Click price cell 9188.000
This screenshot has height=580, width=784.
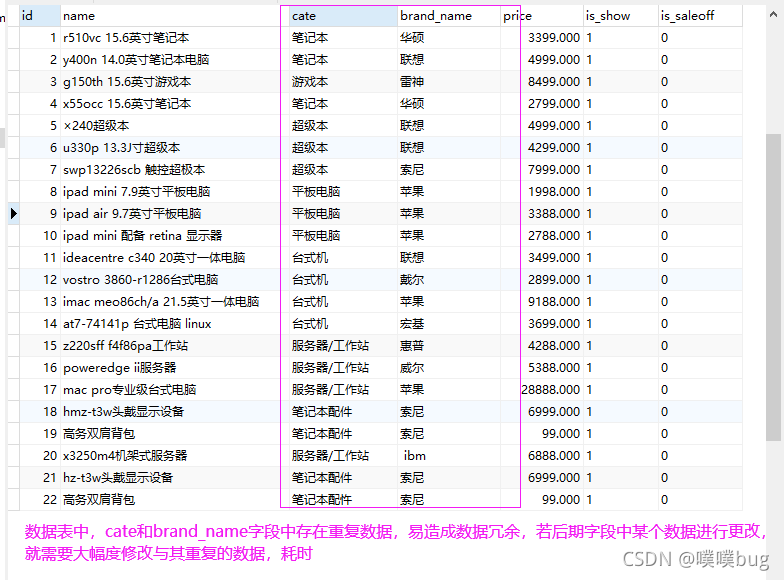(x=542, y=302)
